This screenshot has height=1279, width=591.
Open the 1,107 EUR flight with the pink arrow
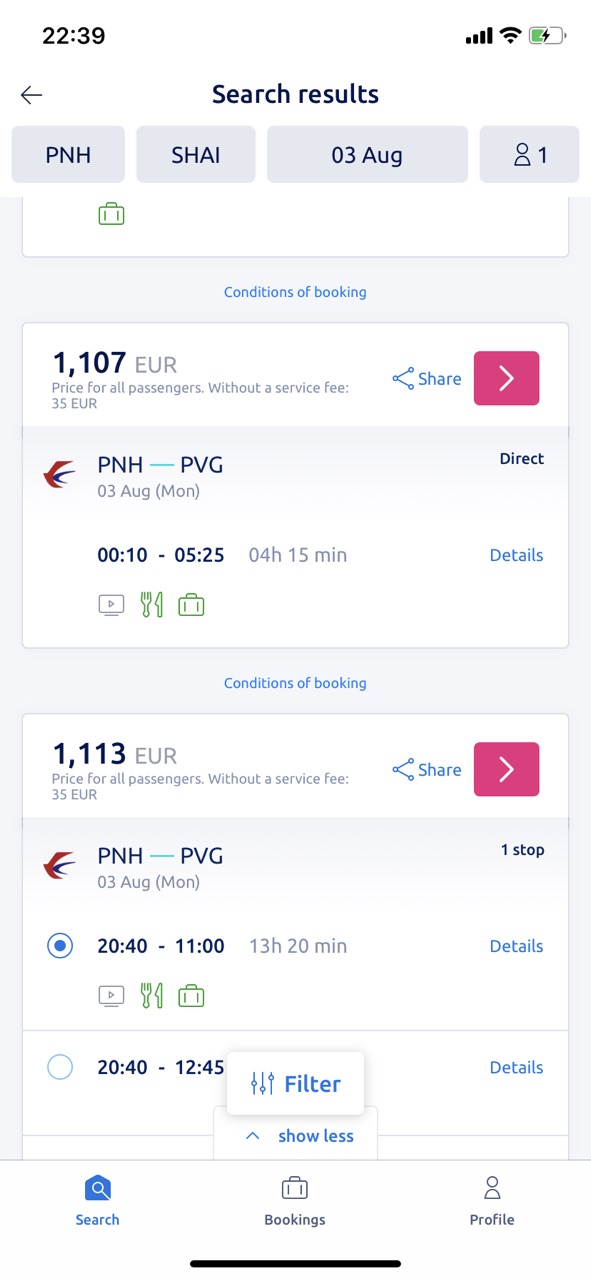click(x=506, y=378)
